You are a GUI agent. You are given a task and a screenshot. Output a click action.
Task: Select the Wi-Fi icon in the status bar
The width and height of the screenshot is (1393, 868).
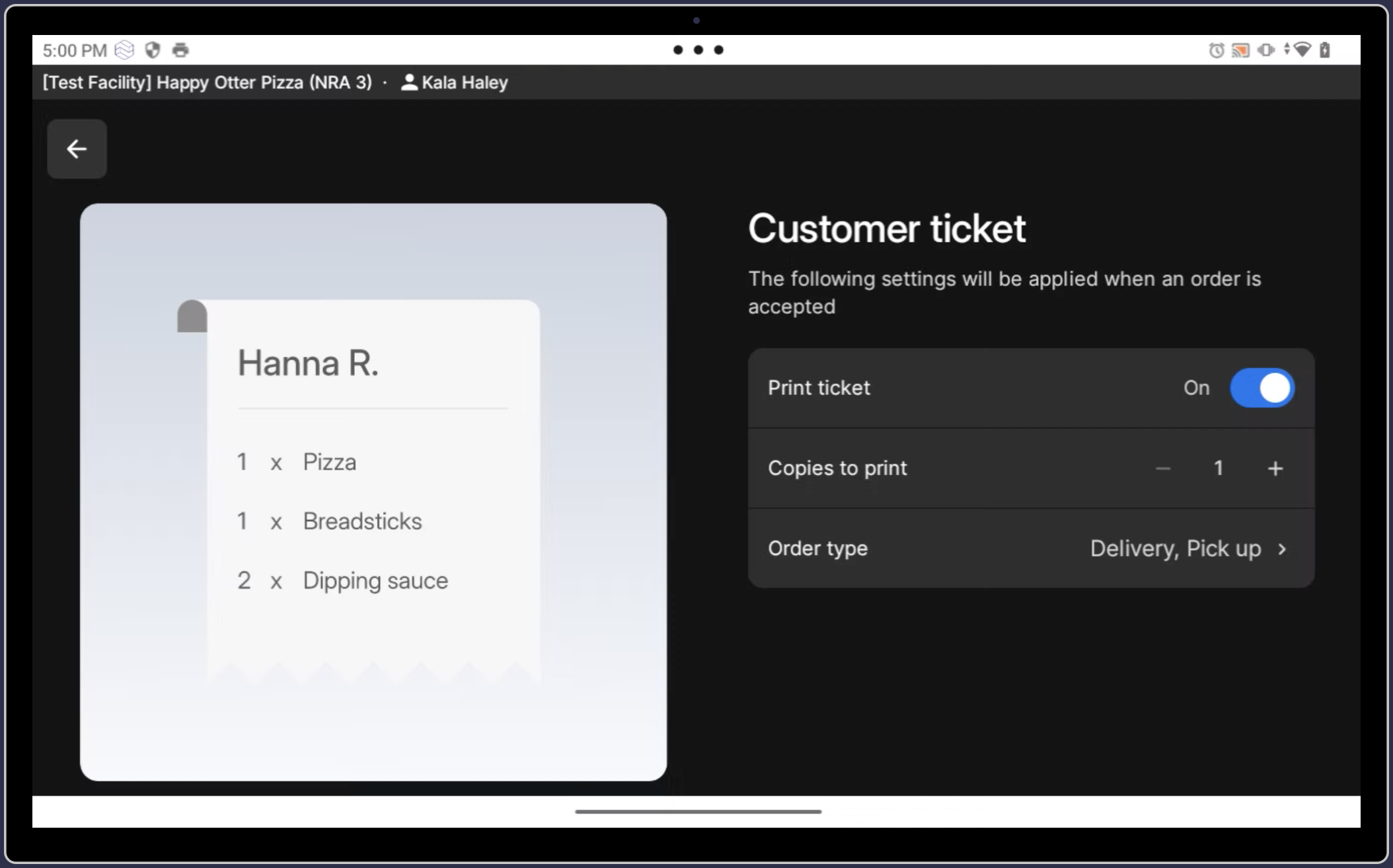1302,50
